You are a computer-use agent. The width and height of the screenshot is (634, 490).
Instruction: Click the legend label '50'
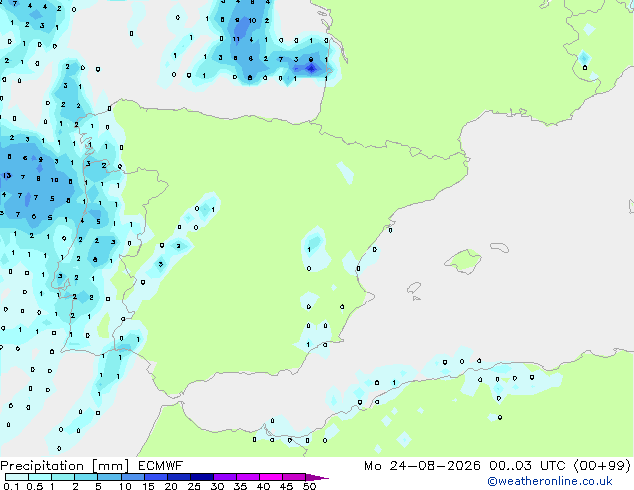309,486
